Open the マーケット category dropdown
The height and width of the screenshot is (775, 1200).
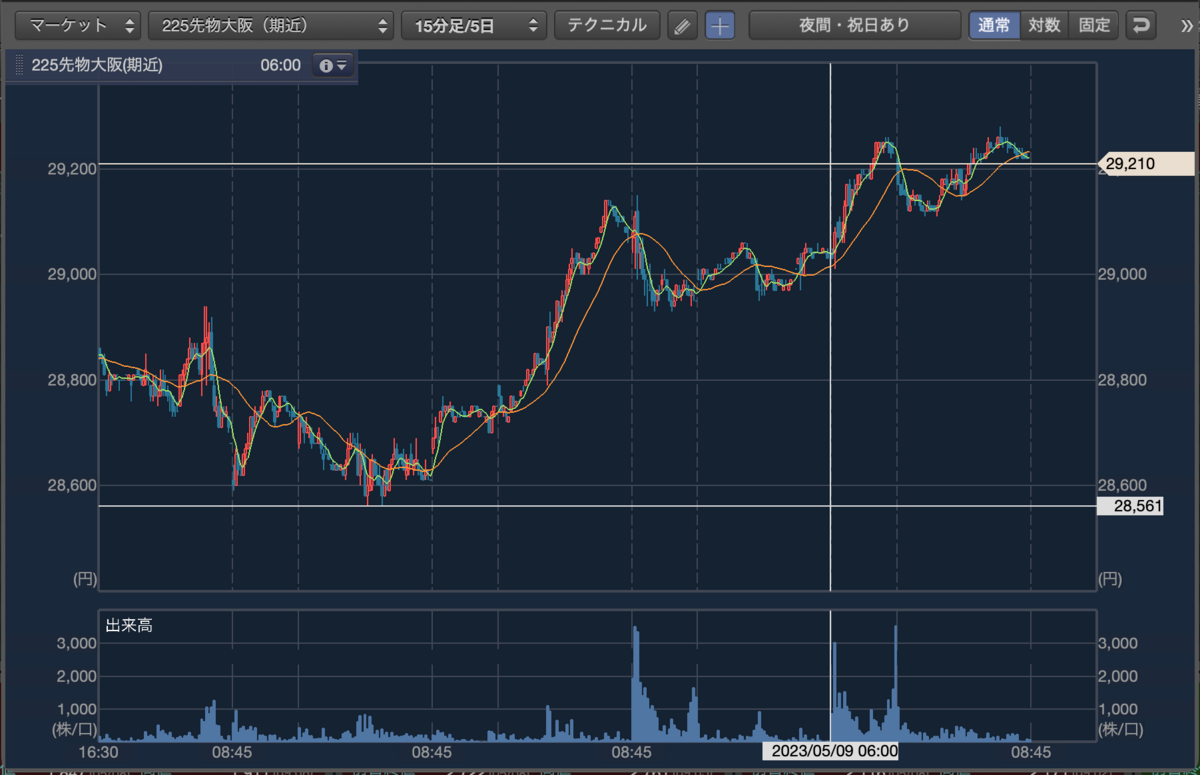click(77, 25)
